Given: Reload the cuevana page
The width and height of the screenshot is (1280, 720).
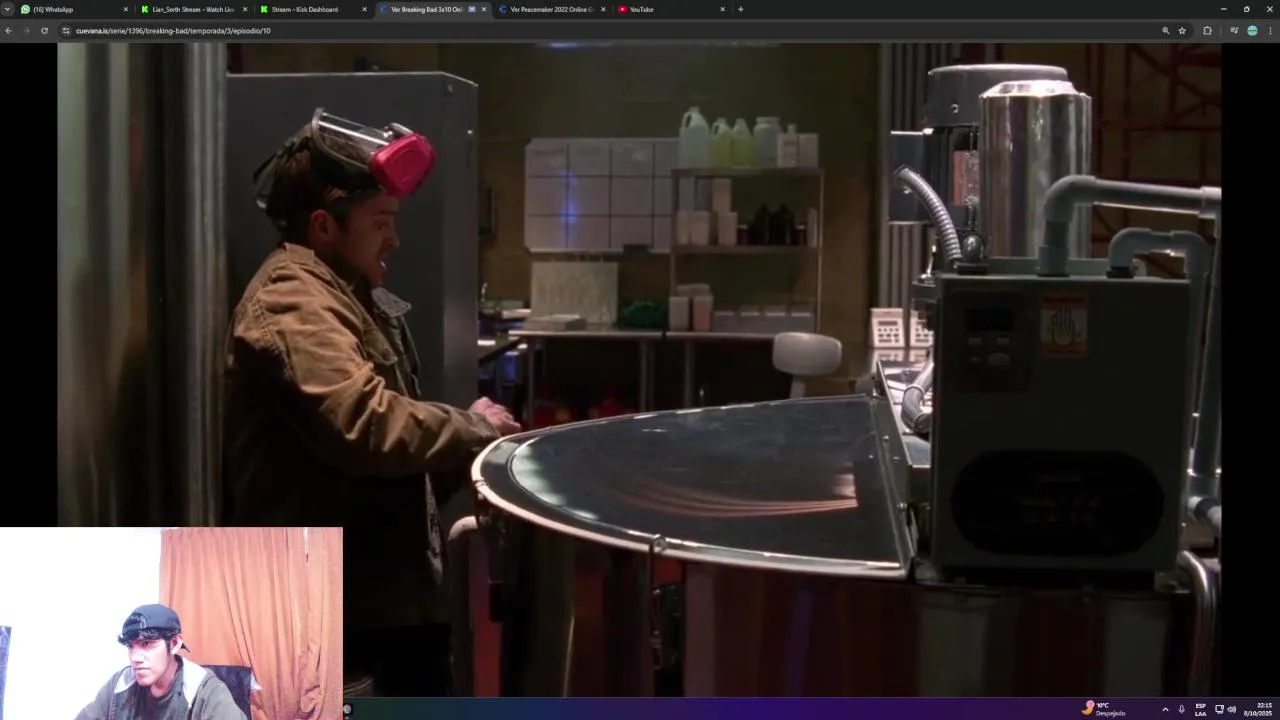Looking at the screenshot, I should click(x=44, y=31).
